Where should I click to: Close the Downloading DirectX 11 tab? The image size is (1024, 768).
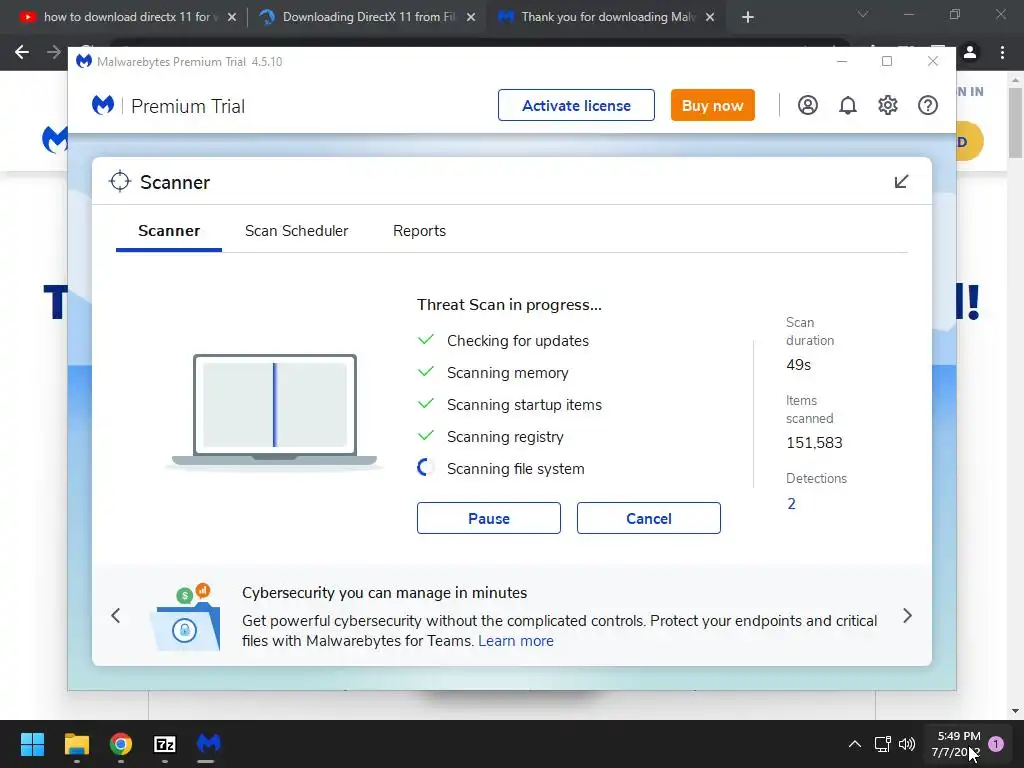pyautogui.click(x=471, y=17)
